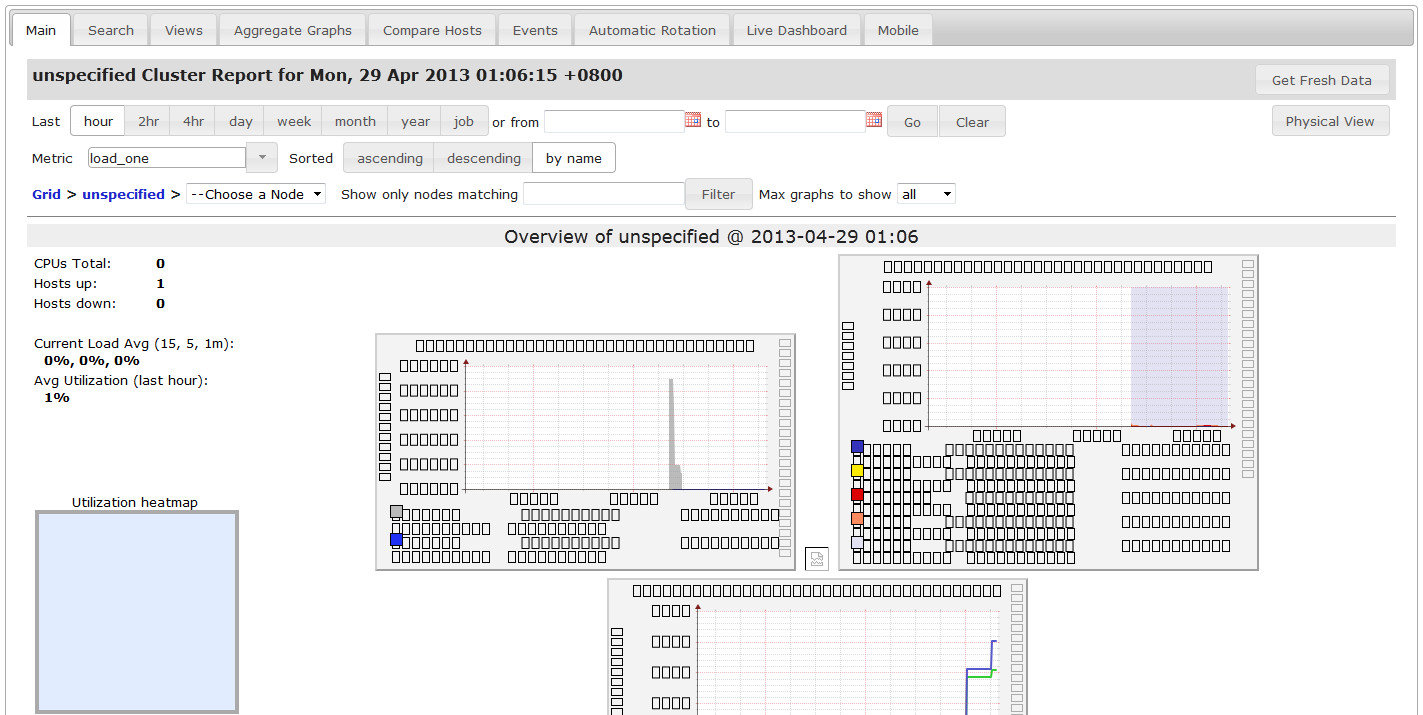The image size is (1423, 715).
Task: Switch to the Search tab
Action: [x=110, y=29]
